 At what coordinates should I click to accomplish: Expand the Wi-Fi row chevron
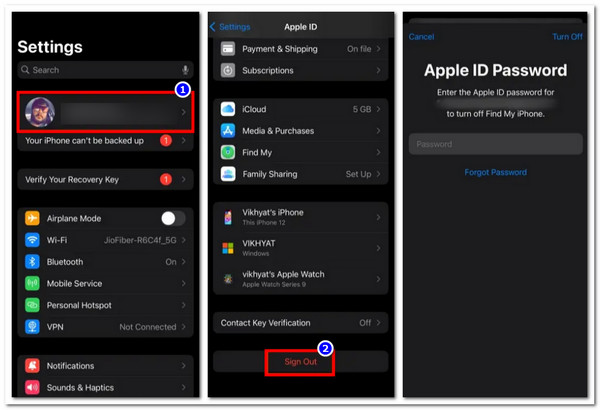pyautogui.click(x=184, y=240)
